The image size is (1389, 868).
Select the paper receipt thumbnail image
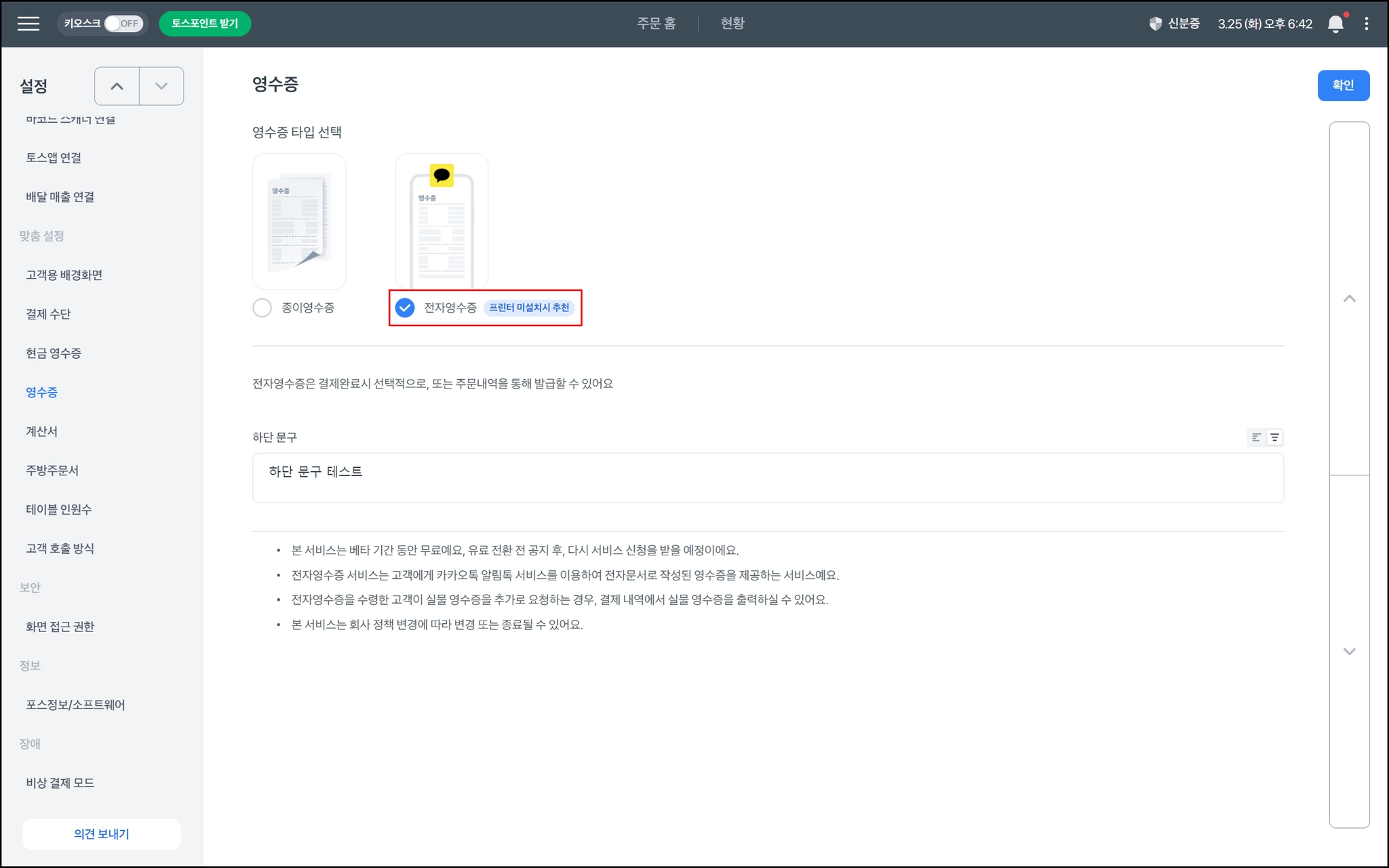[x=299, y=222]
